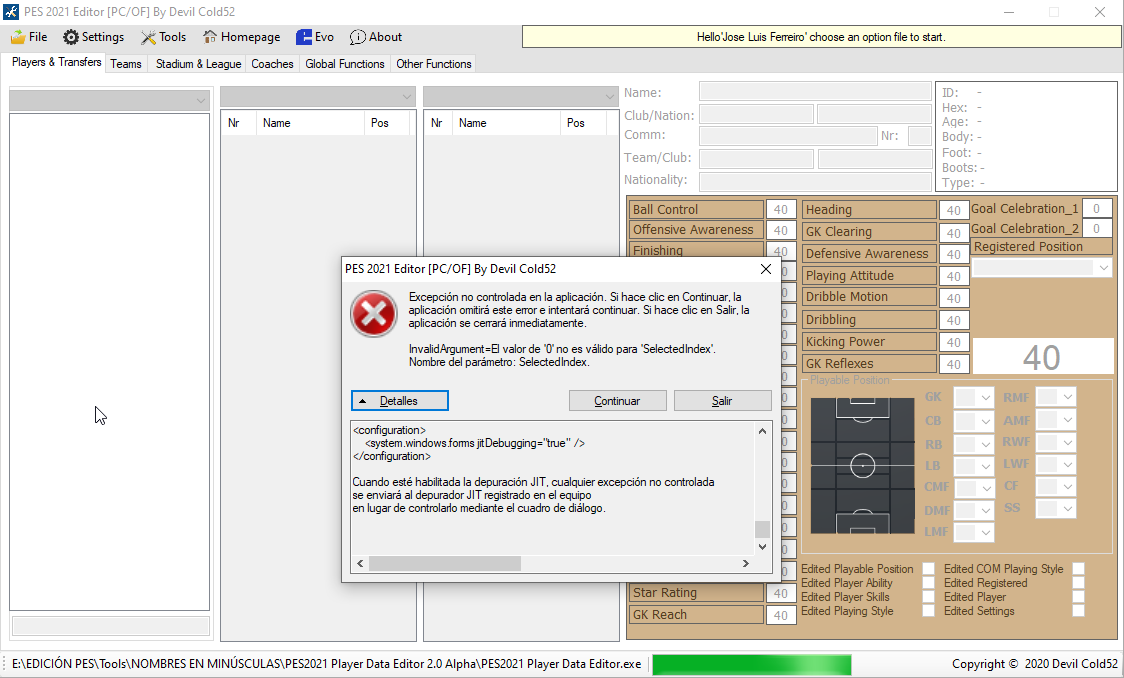Open the Tools wrench menu

click(x=163, y=37)
